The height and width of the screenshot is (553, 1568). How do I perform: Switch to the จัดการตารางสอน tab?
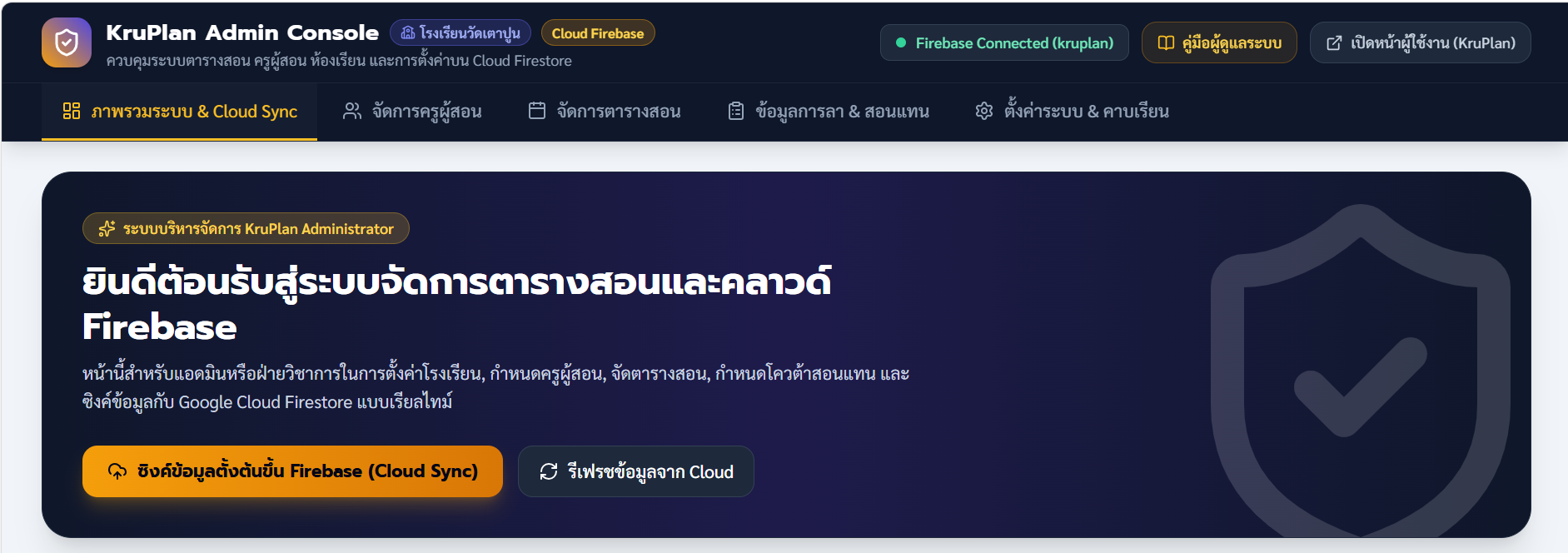605,112
